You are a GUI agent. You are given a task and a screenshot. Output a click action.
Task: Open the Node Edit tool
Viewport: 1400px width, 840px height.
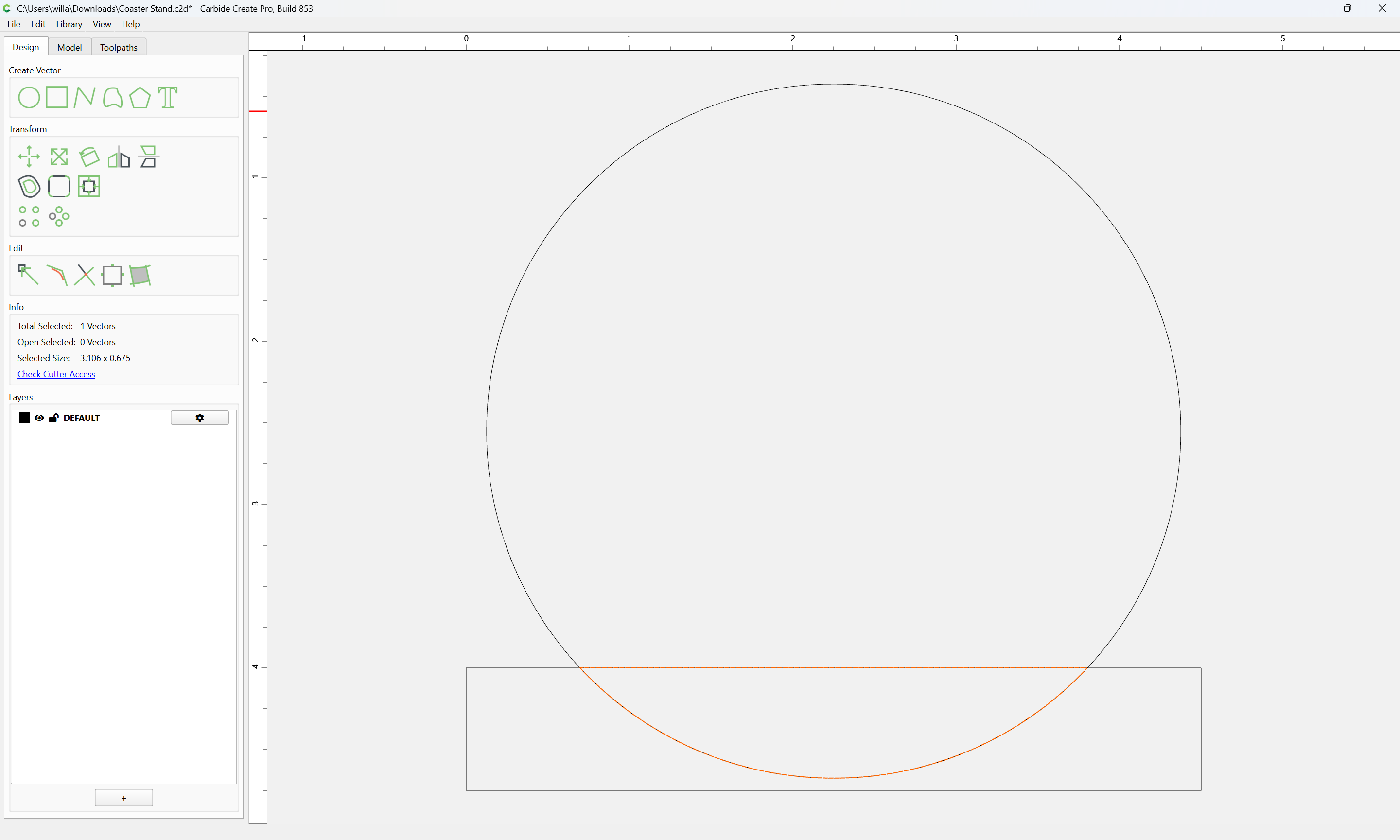[x=28, y=275]
